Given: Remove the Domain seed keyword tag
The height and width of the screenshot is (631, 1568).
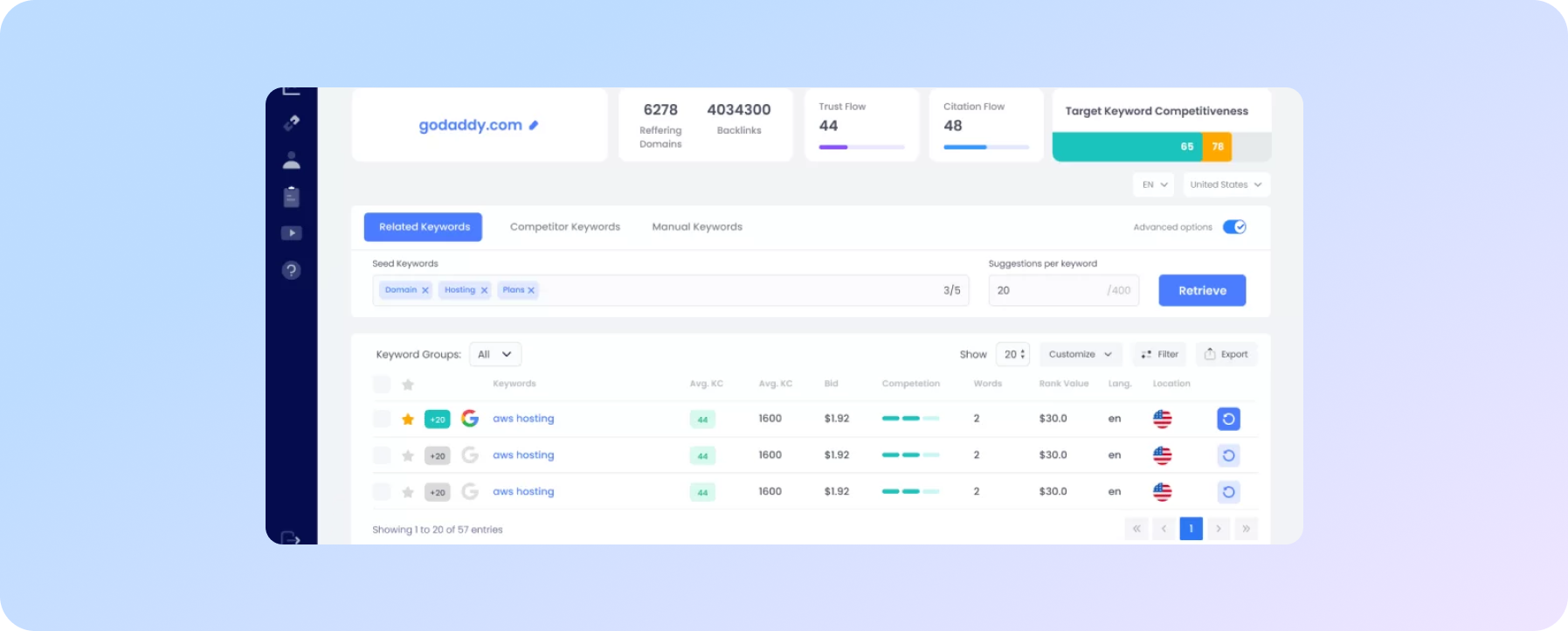Looking at the screenshot, I should point(425,290).
